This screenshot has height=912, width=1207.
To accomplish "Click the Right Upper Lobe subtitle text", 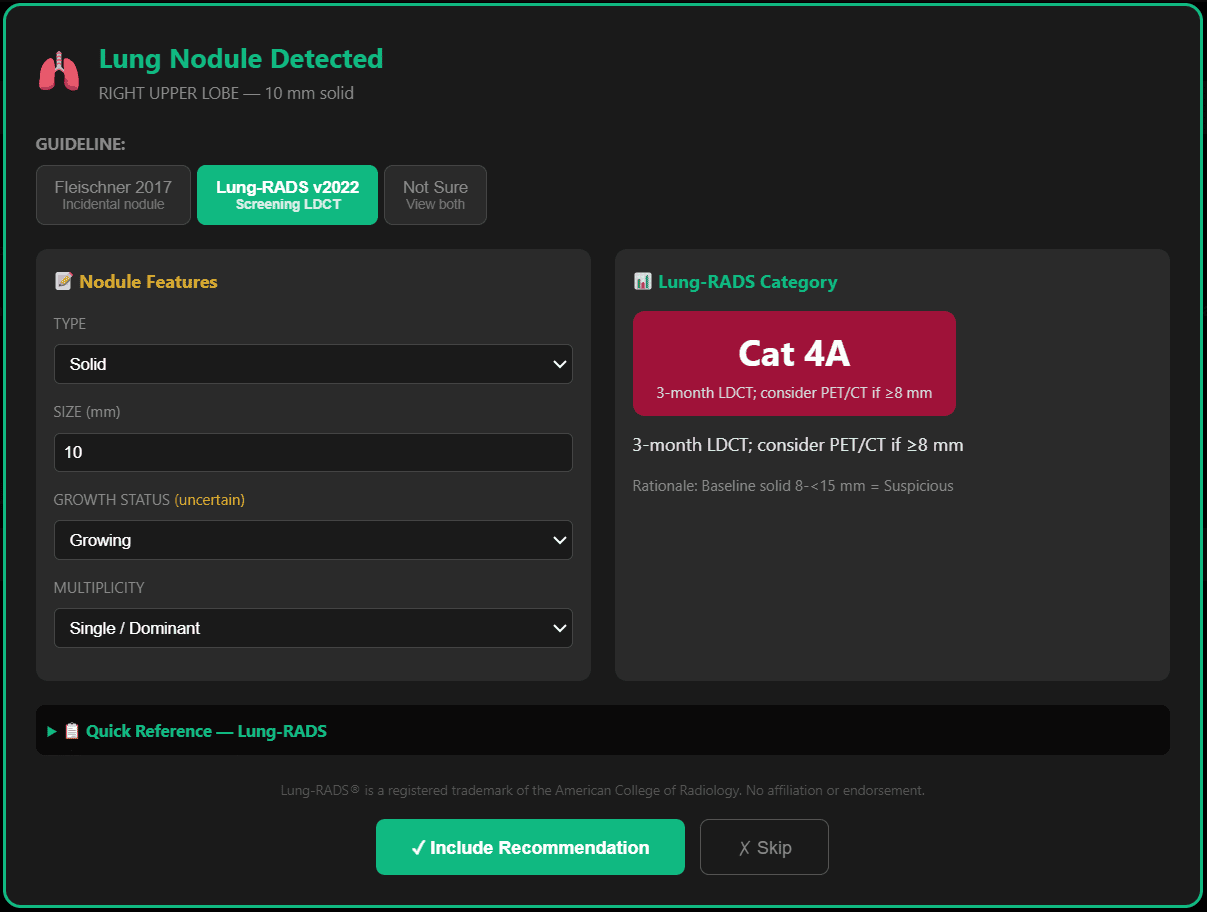I will pos(226,93).
